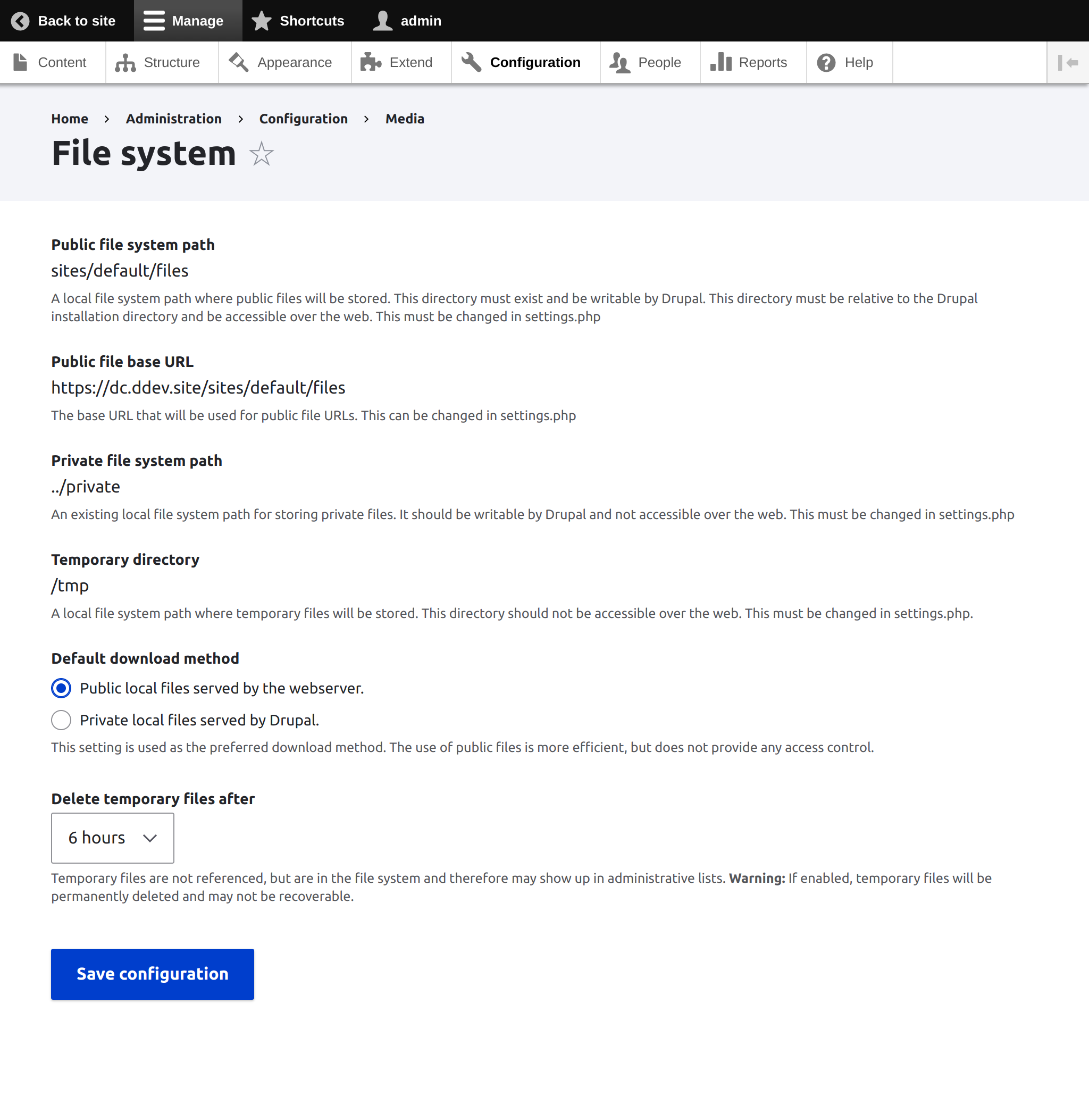
Task: Click the Reports bar chart icon
Action: [721, 62]
